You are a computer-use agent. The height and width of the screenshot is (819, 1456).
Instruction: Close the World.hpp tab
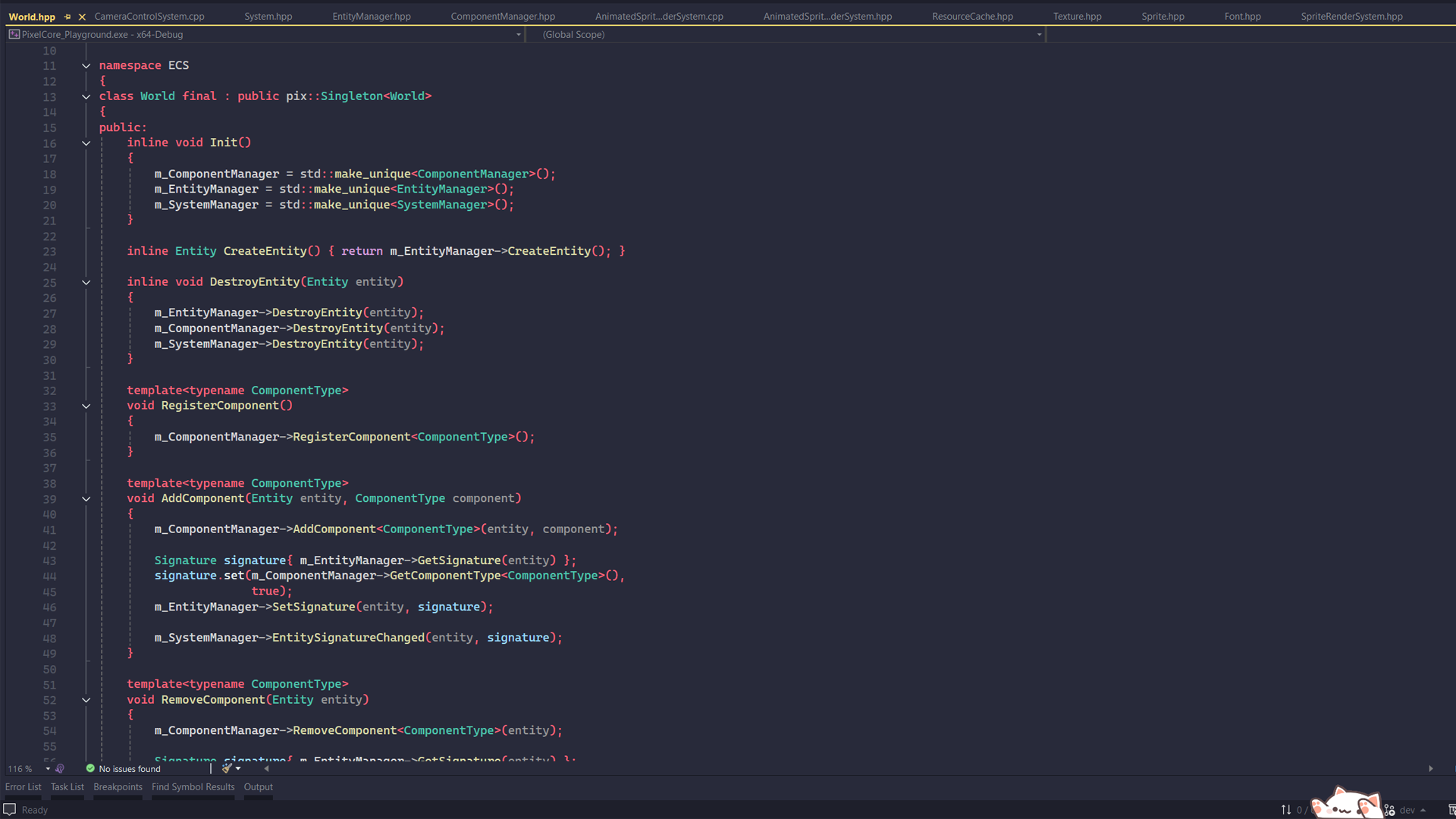(x=82, y=17)
